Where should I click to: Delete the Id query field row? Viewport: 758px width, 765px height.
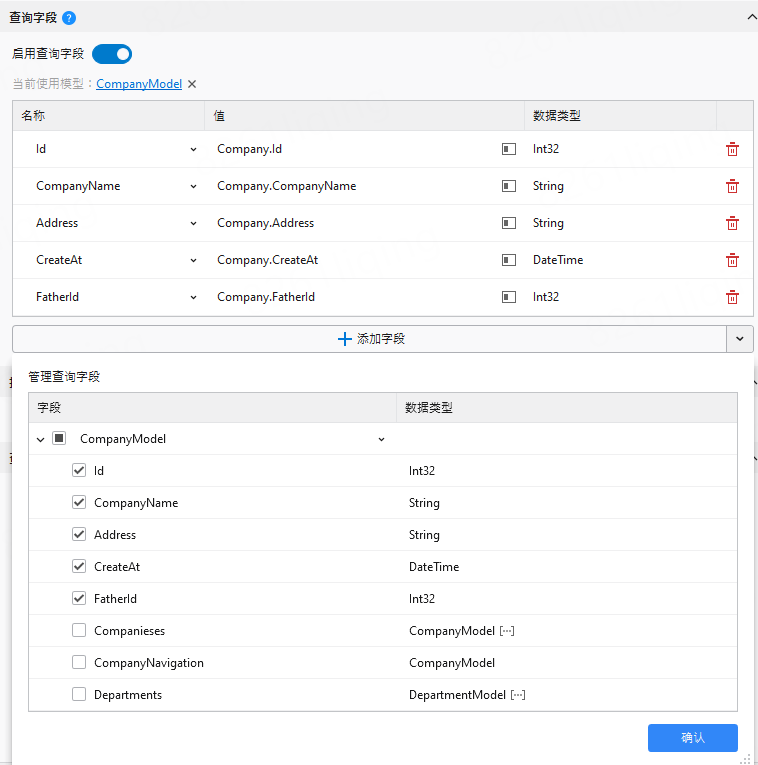pyautogui.click(x=732, y=149)
